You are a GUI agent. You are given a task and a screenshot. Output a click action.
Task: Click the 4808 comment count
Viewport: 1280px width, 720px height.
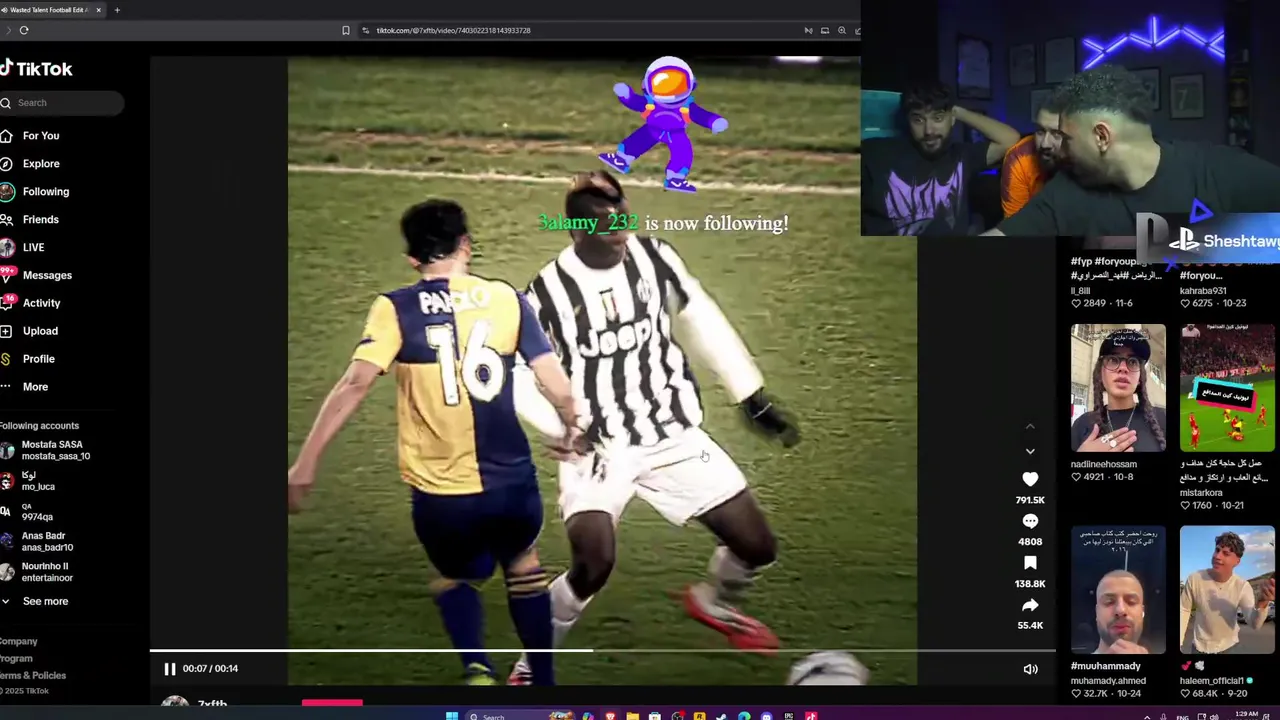point(1030,542)
